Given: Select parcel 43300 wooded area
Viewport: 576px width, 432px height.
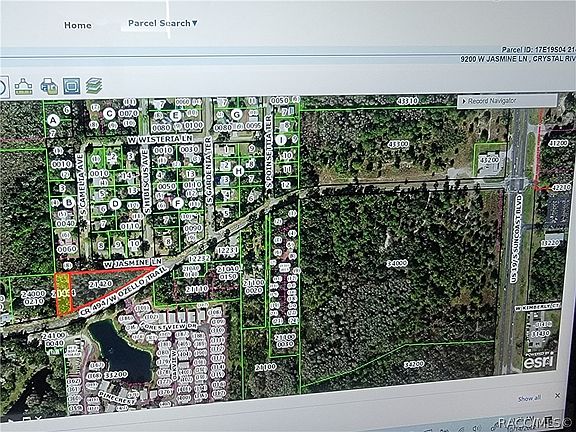Looking at the screenshot, I should tap(398, 144).
